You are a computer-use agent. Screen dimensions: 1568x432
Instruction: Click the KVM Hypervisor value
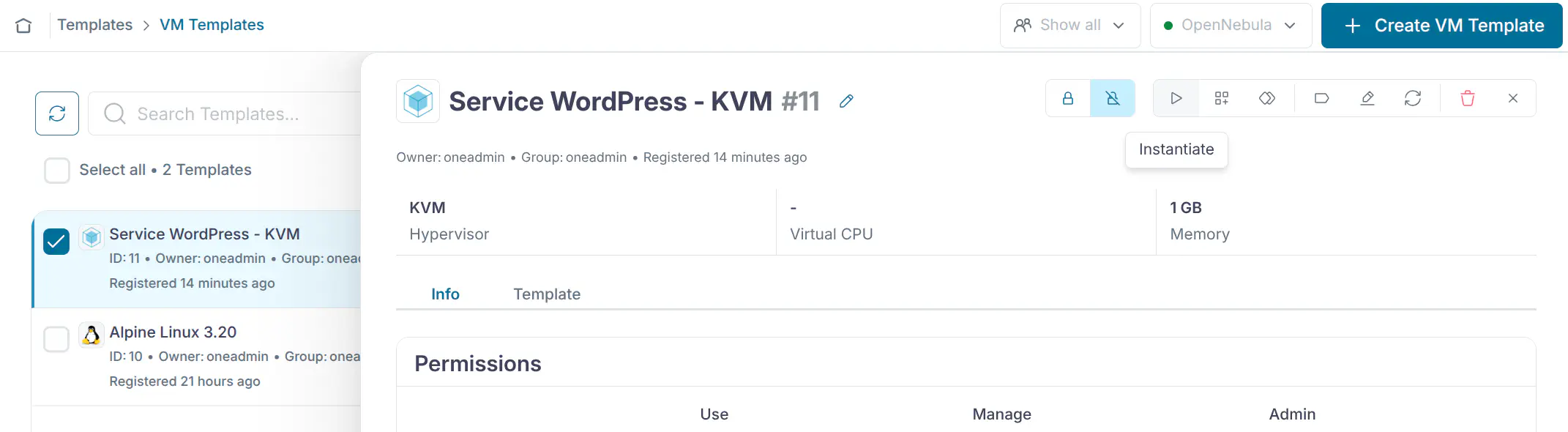click(x=428, y=208)
